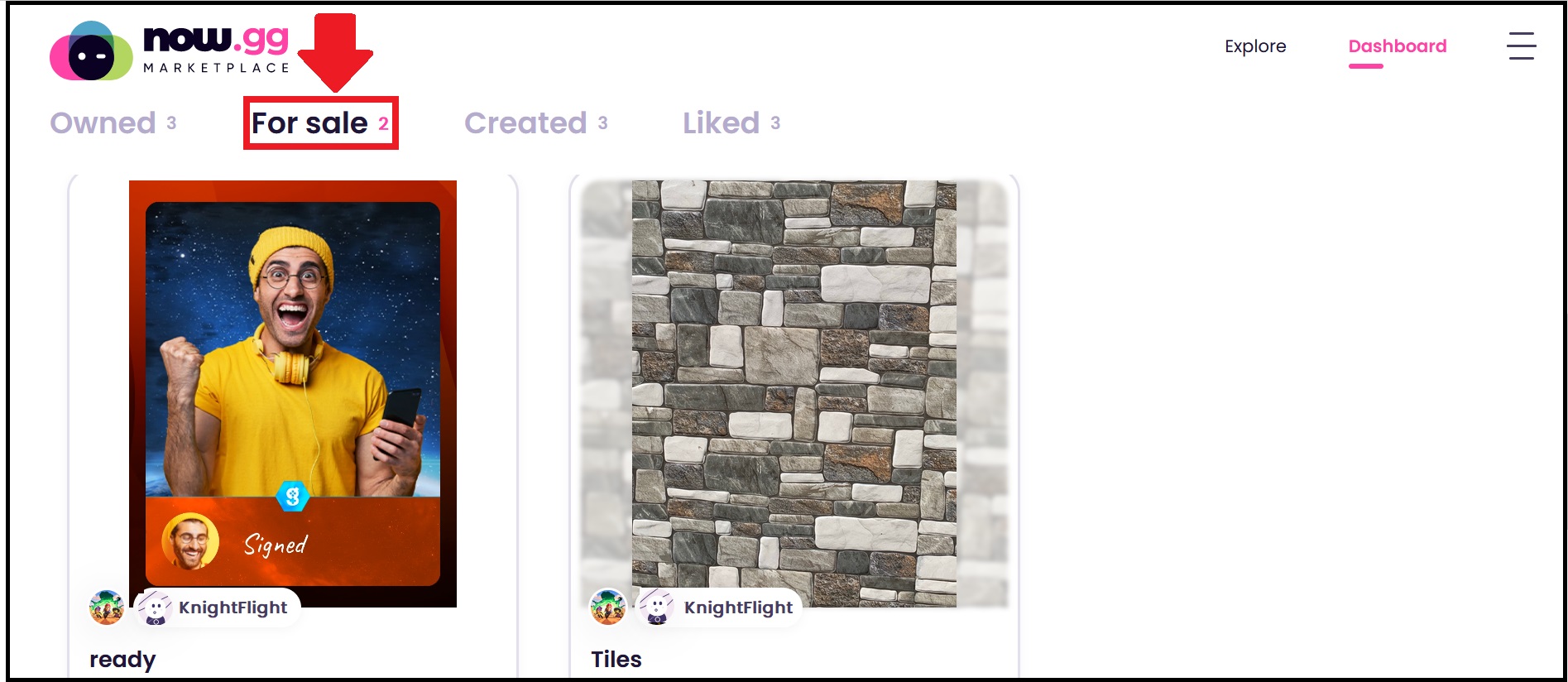Image resolution: width=1568 pixels, height=682 pixels.
Task: Open the stone wall Tiles image
Action: tap(794, 393)
